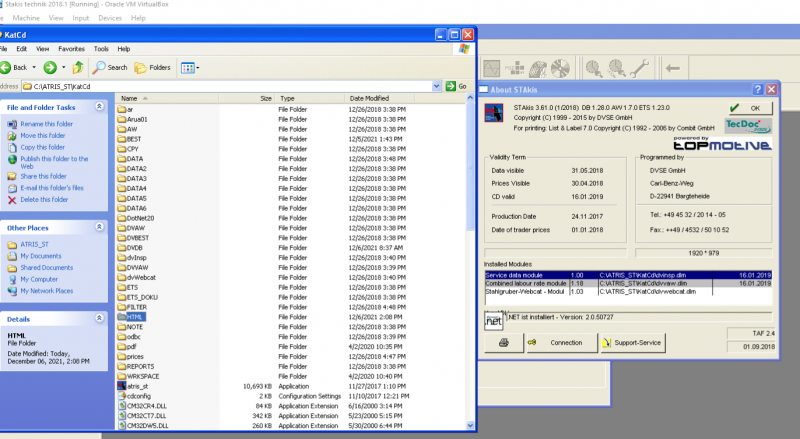The width and height of the screenshot is (800, 439).
Task: Collapse the Other Places panel
Action: [99, 227]
